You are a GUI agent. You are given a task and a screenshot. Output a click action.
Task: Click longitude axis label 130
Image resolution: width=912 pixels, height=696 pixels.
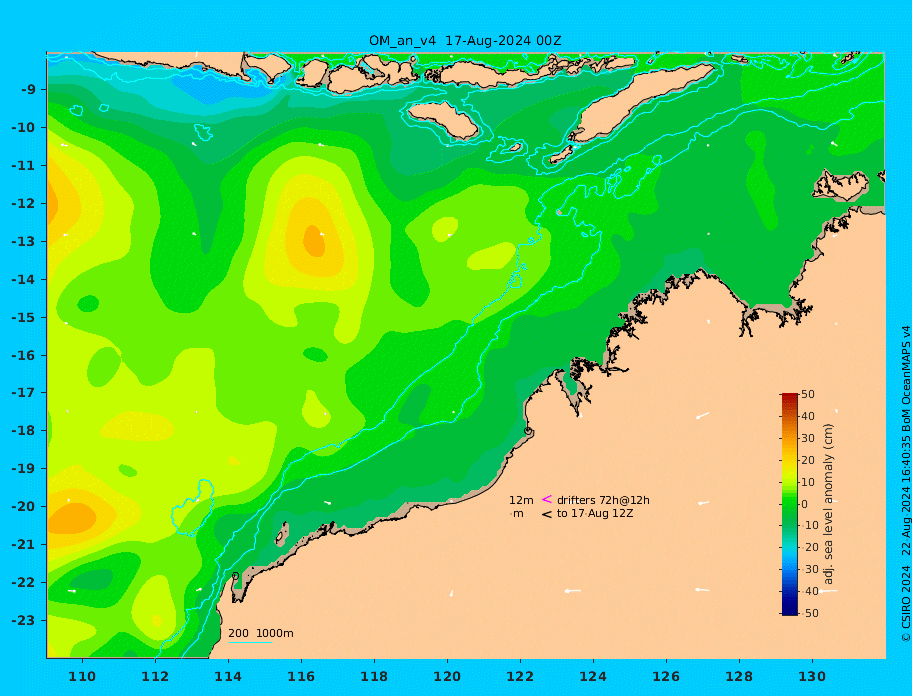[x=812, y=677]
